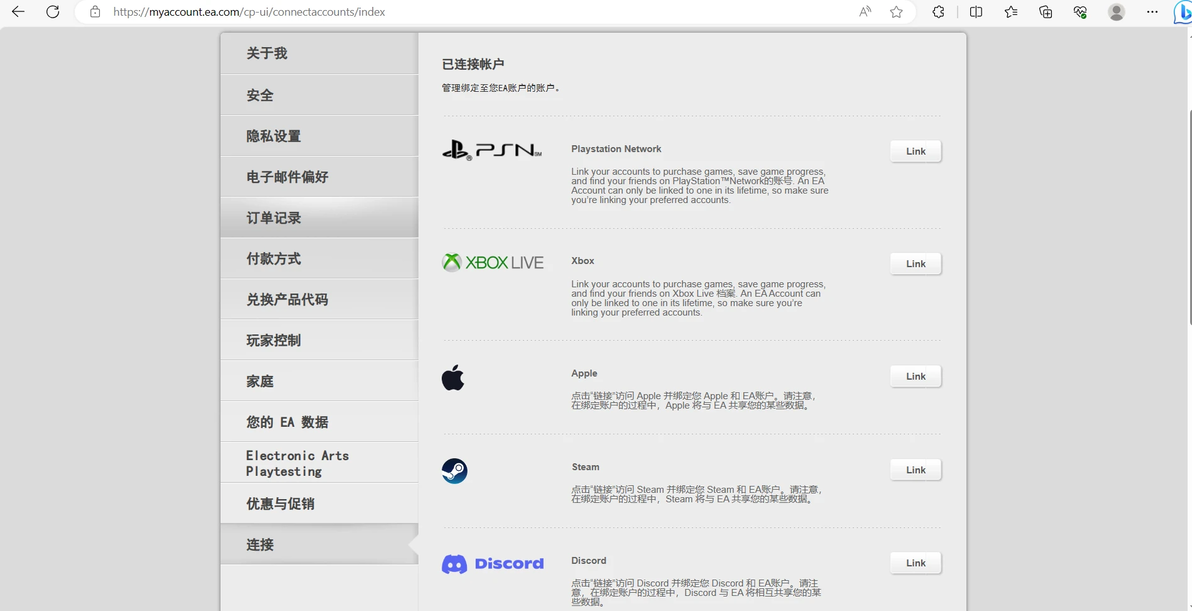Open the 付款方式 sidebar section

pyautogui.click(x=319, y=258)
